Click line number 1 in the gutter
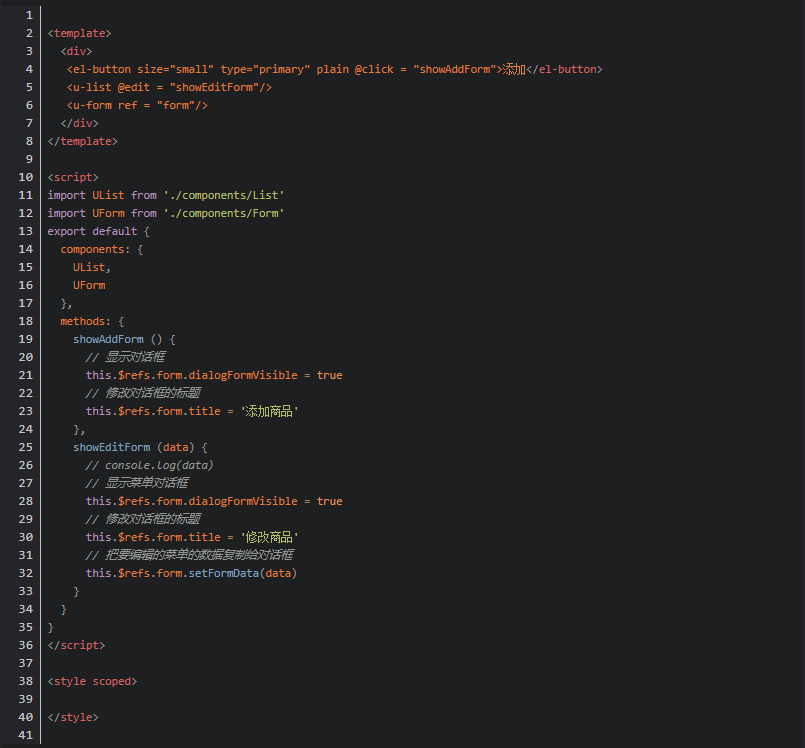This screenshot has width=805, height=748. tap(29, 15)
